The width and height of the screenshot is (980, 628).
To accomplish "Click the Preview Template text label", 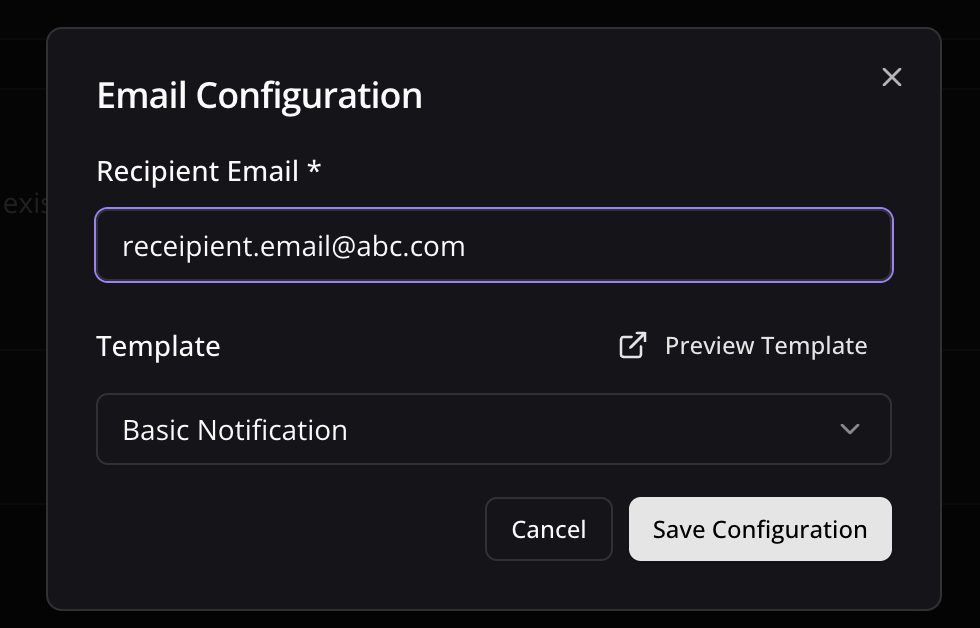I will 766,346.
